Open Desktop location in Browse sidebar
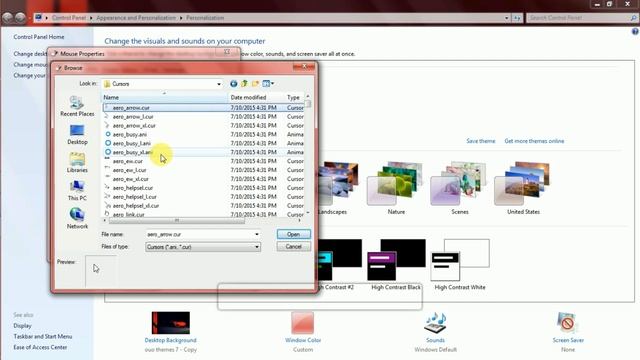The height and width of the screenshot is (360, 640). point(77,135)
